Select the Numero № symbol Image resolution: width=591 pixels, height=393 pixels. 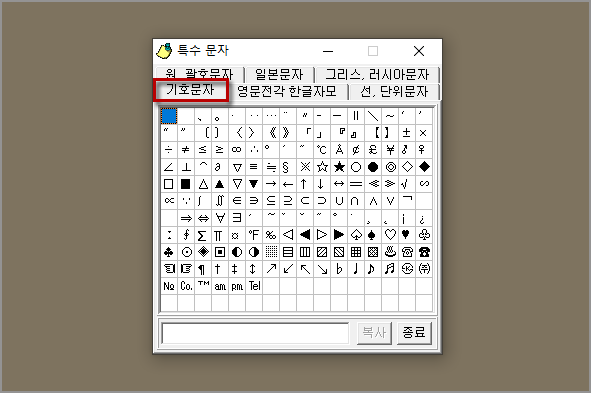click(169, 286)
